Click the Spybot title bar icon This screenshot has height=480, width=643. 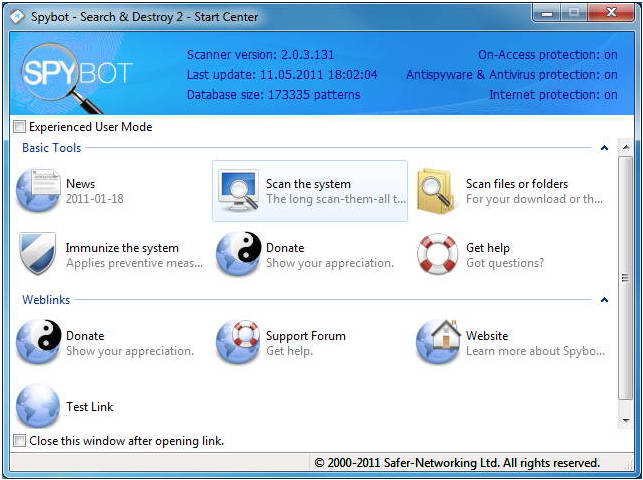click(17, 16)
